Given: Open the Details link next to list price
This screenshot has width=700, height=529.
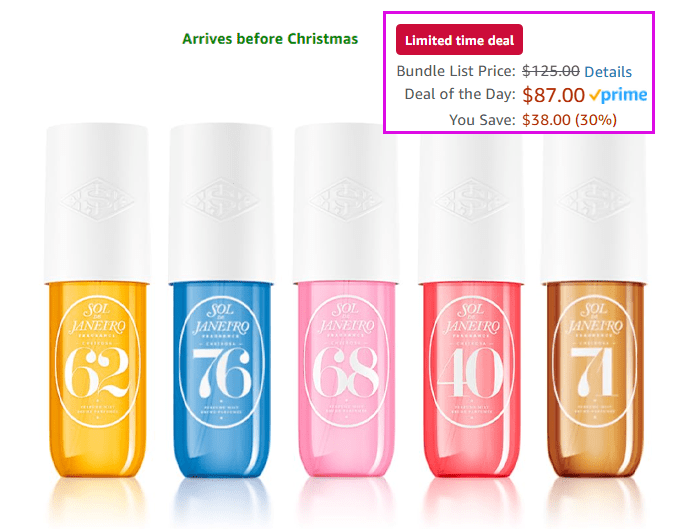Looking at the screenshot, I should tap(608, 71).
